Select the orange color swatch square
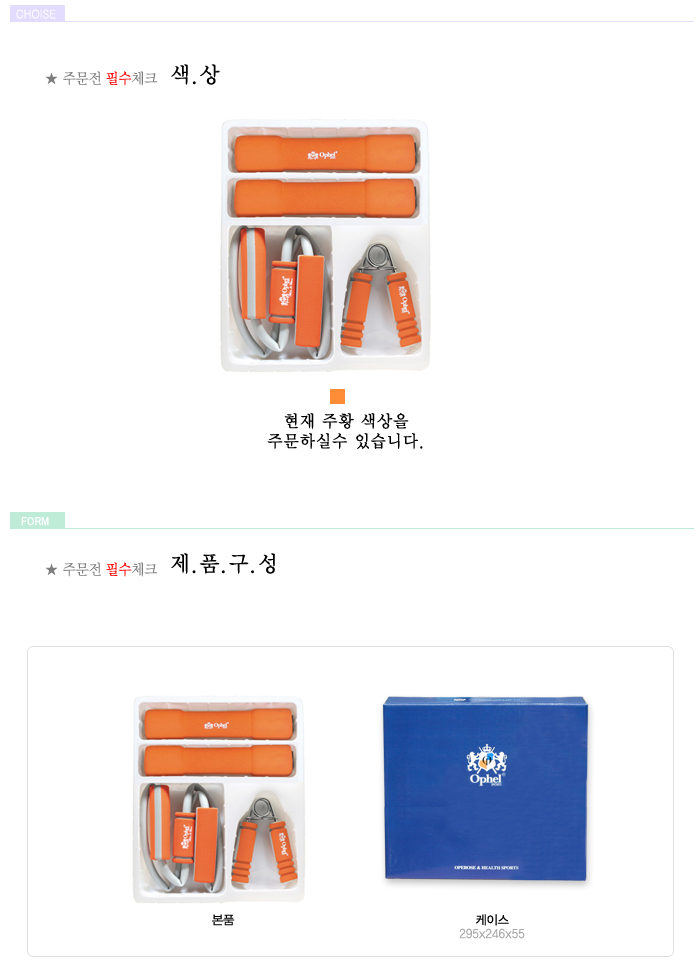 pos(337,396)
